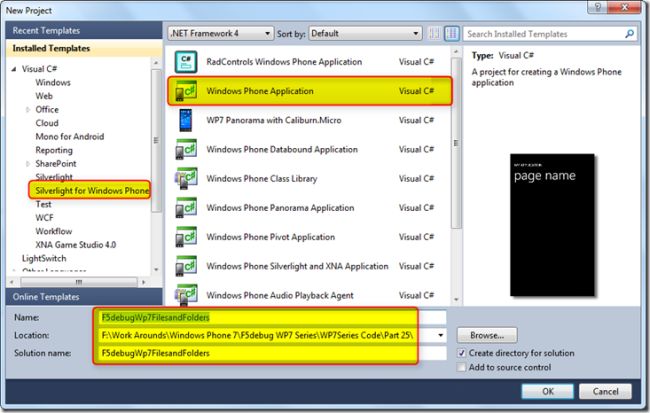Close the New Project dialog

(x=625, y=7)
